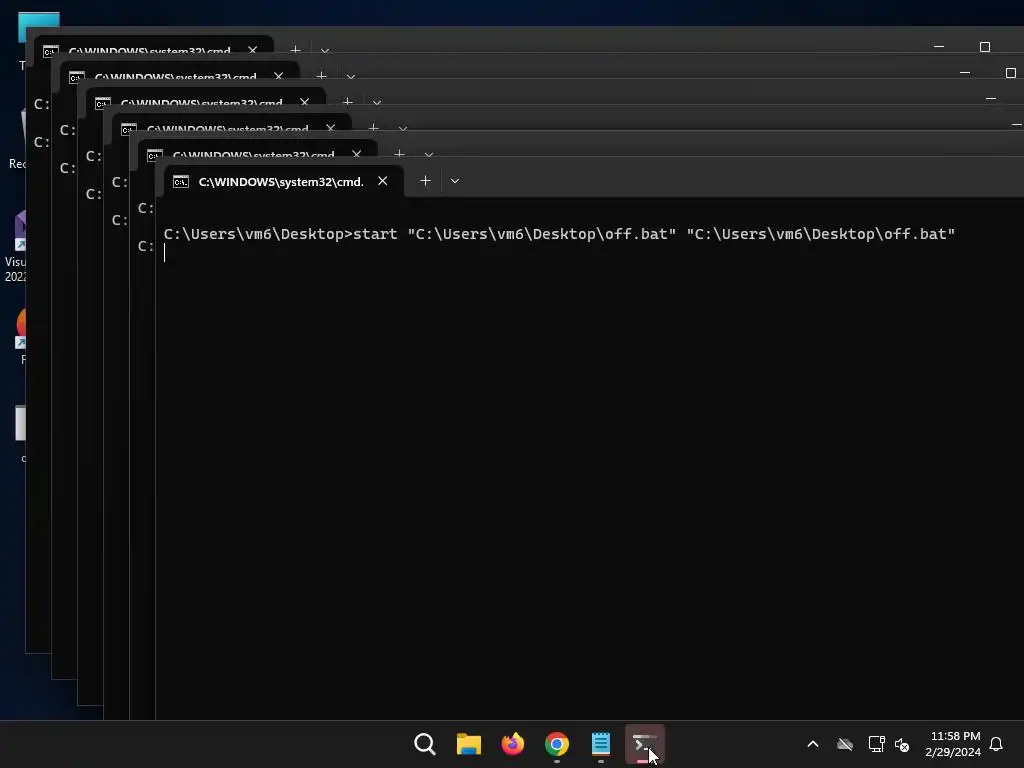Select the cmd tab of the third-from-back terminal

click(x=206, y=98)
